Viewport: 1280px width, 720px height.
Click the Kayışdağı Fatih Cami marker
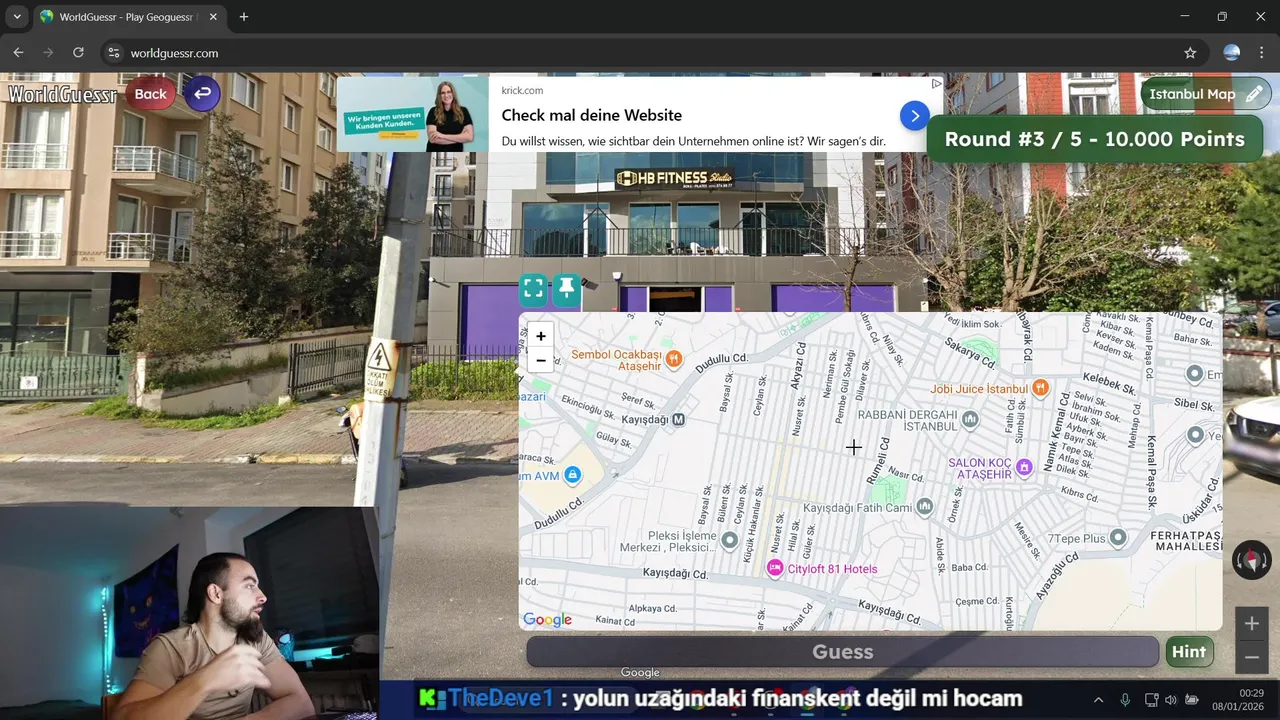(925, 507)
